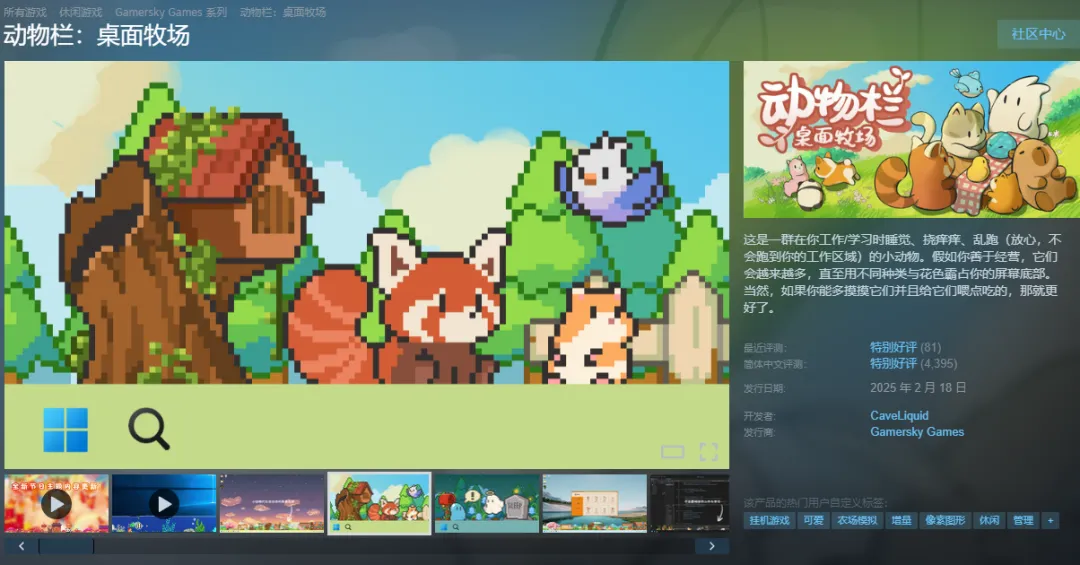Click the thumbnail strip scrollbar handle
The height and width of the screenshot is (565, 1080).
(x=66, y=546)
